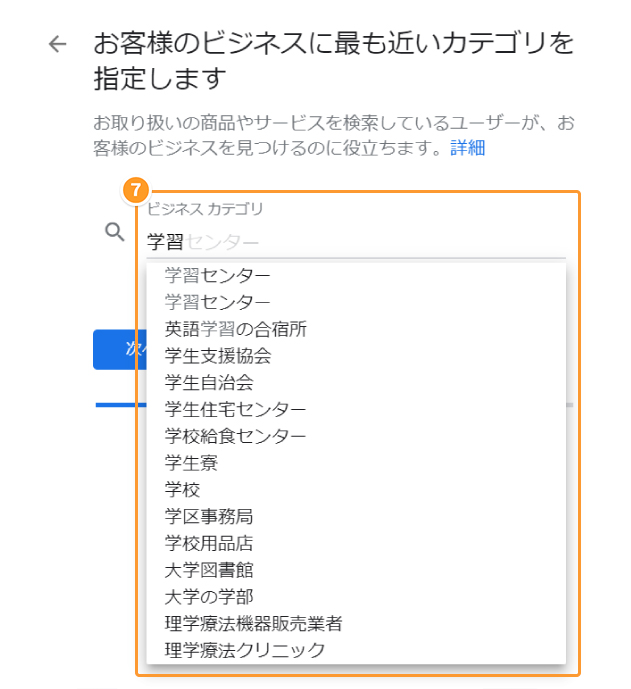The image size is (631, 689).
Task: Choose 英語学習の合宿所 from the list
Action: 356,329
